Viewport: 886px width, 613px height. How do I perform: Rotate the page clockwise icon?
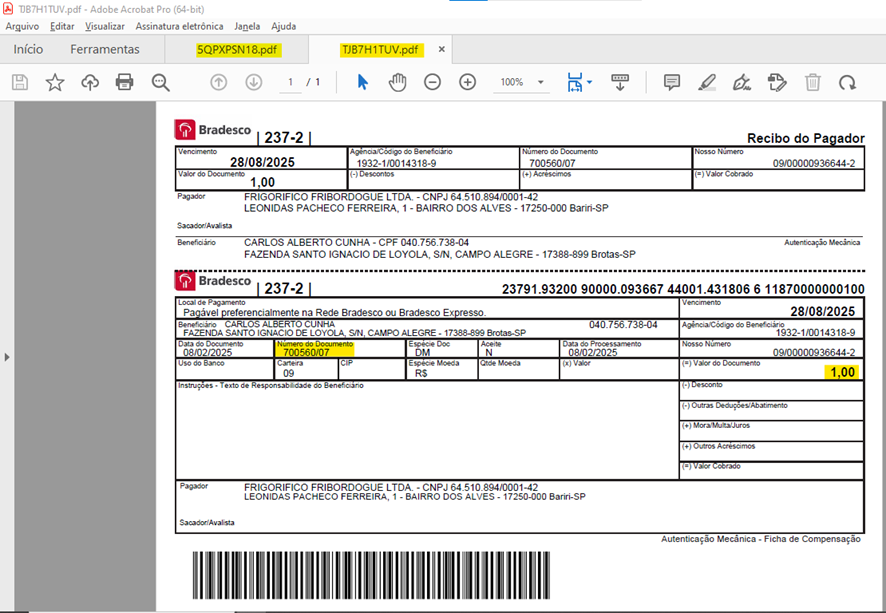pos(847,82)
